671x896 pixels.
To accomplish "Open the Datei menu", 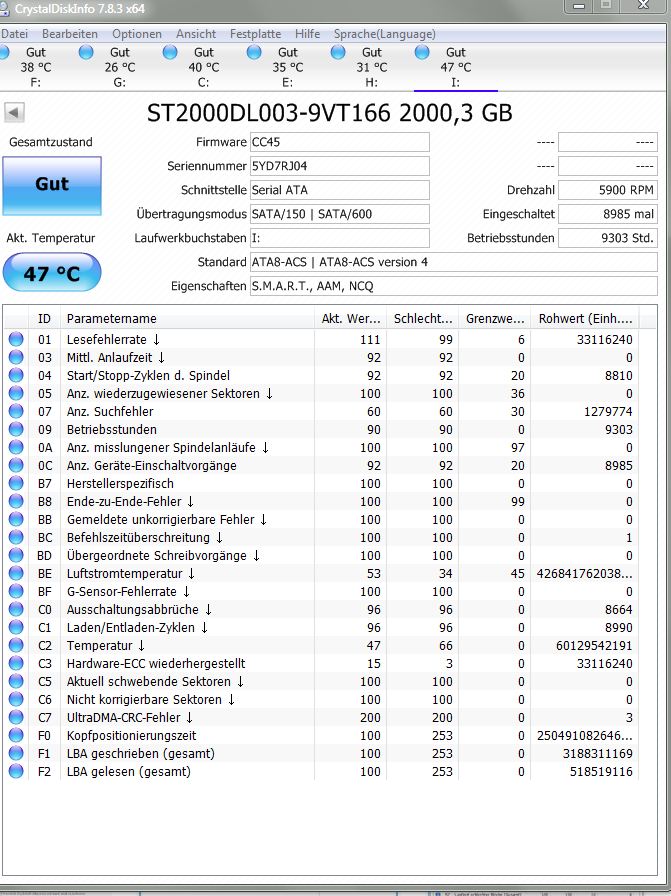I will [x=14, y=34].
